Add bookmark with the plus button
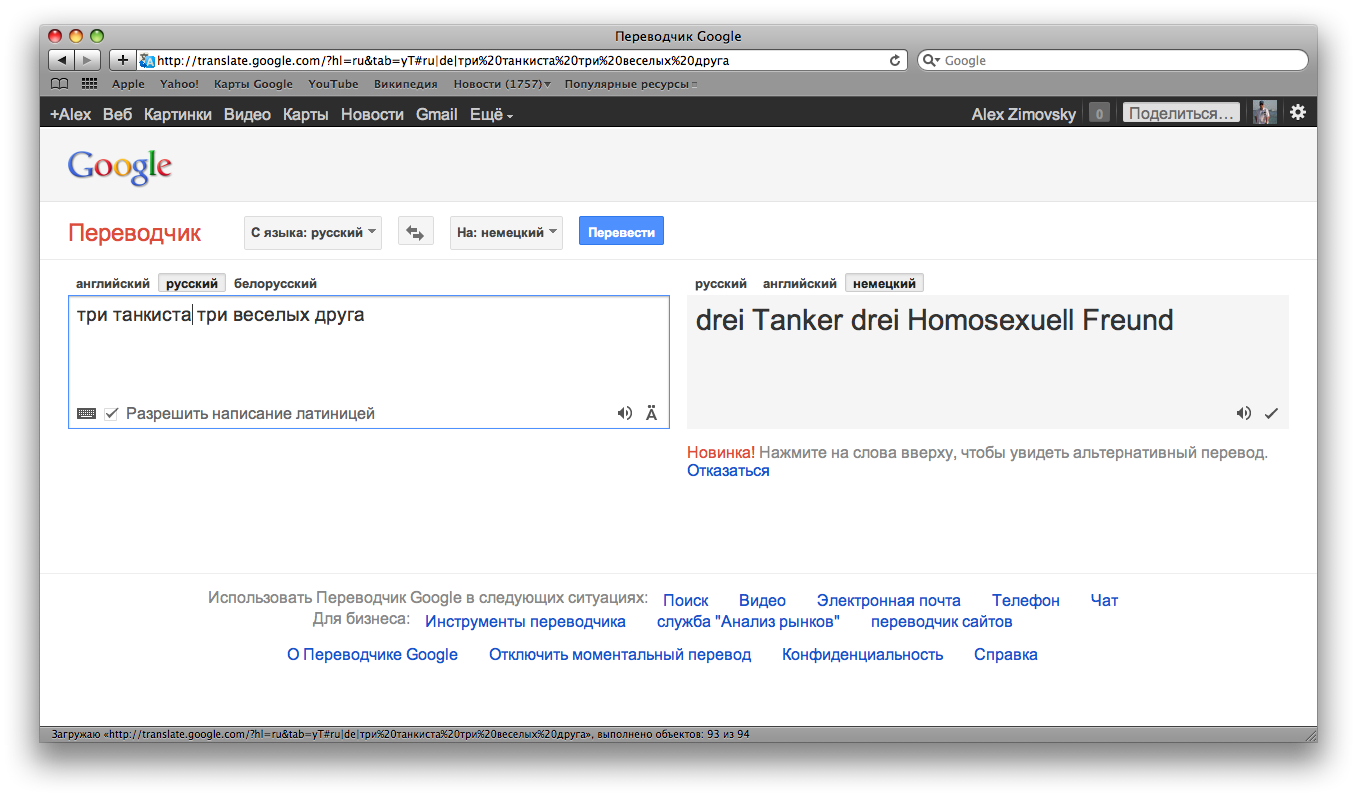Viewport: 1357px width, 797px height. [123, 60]
